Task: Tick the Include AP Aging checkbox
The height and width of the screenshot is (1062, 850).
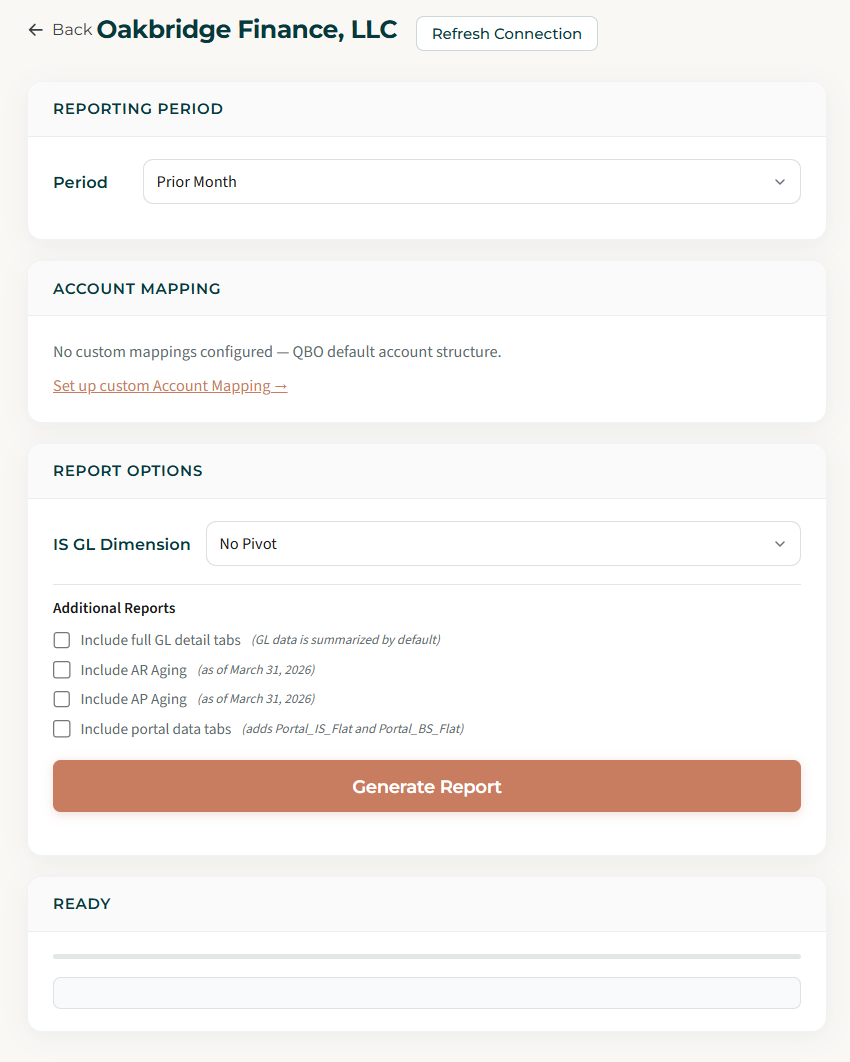Action: click(x=62, y=699)
